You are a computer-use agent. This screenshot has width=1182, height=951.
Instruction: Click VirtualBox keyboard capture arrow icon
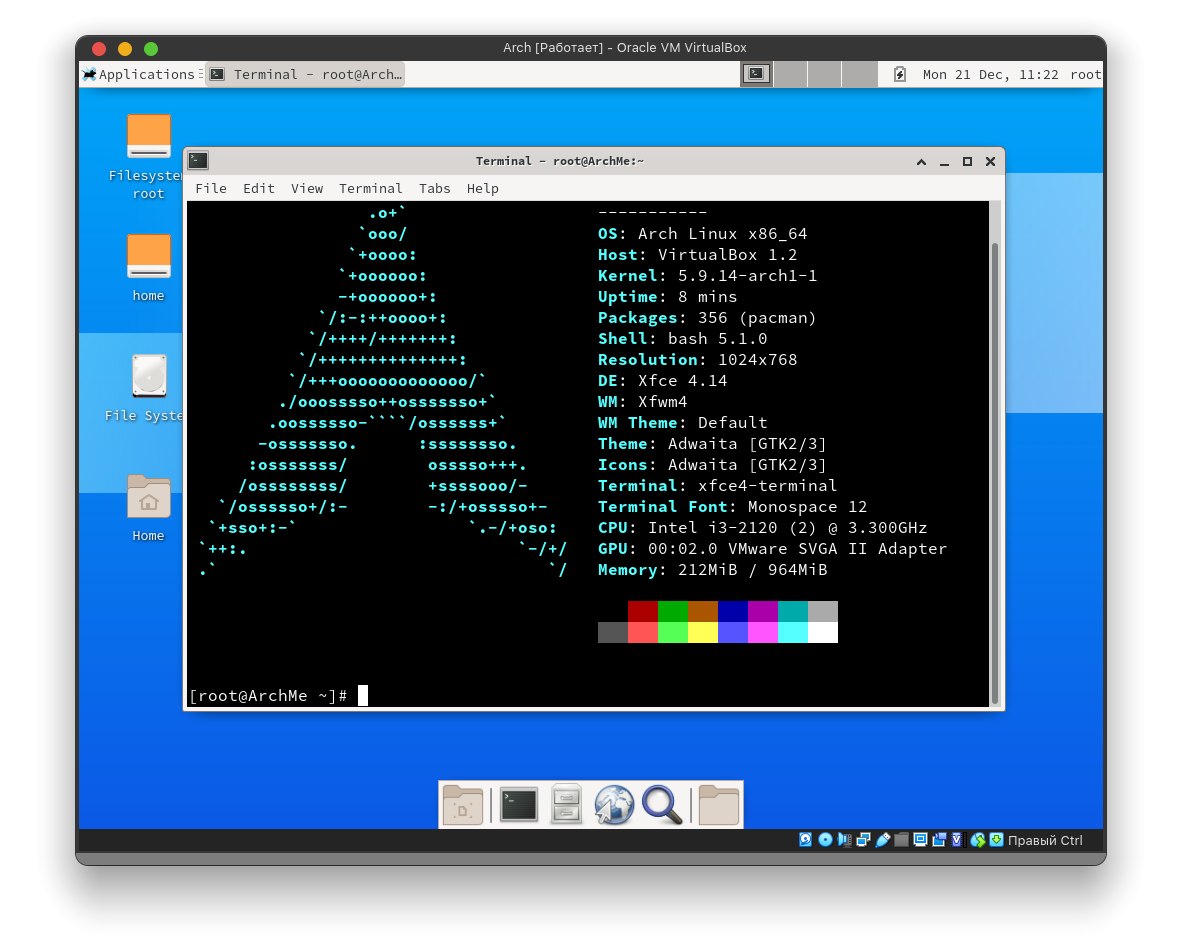[996, 839]
